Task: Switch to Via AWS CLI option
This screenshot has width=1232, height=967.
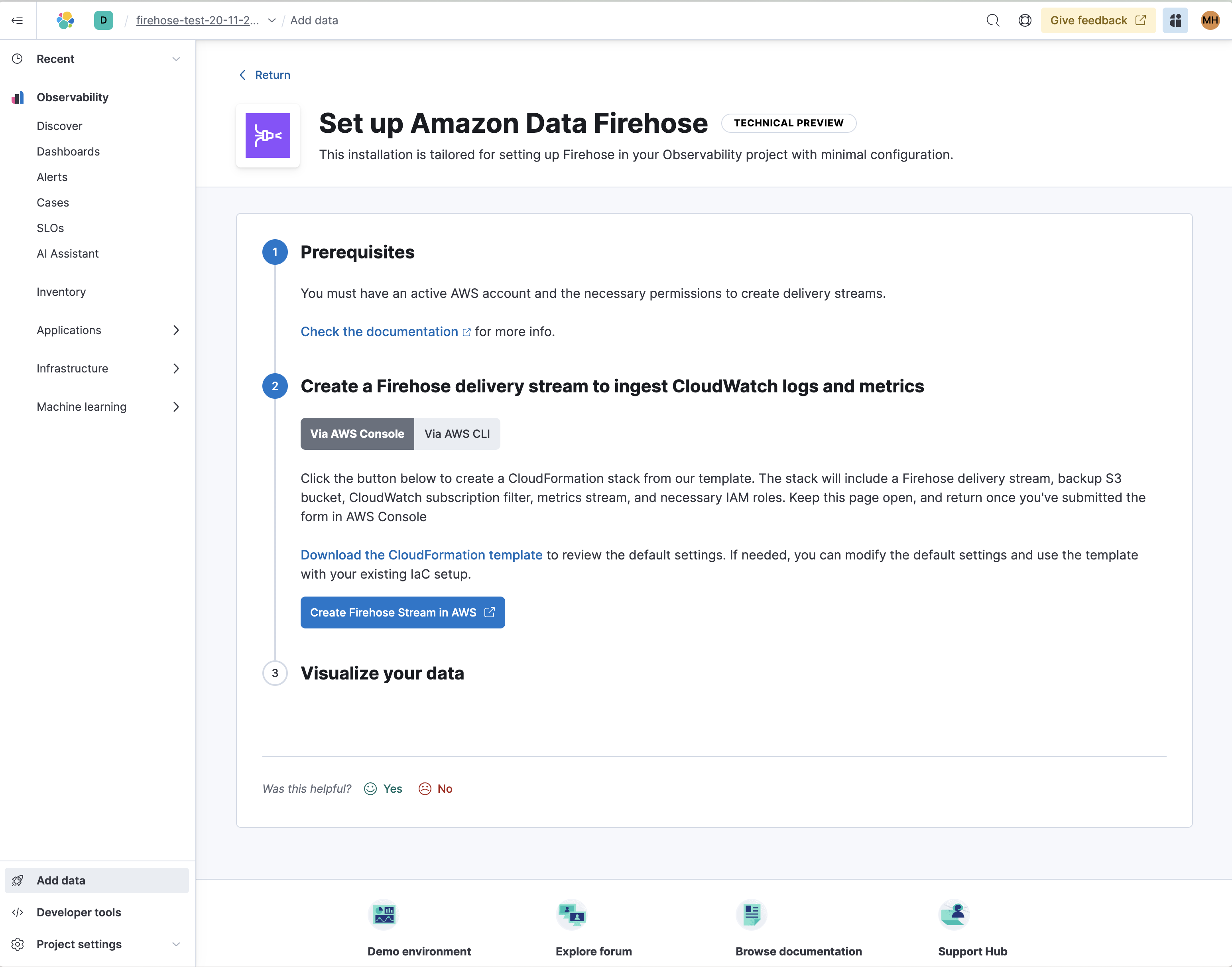Action: [457, 434]
